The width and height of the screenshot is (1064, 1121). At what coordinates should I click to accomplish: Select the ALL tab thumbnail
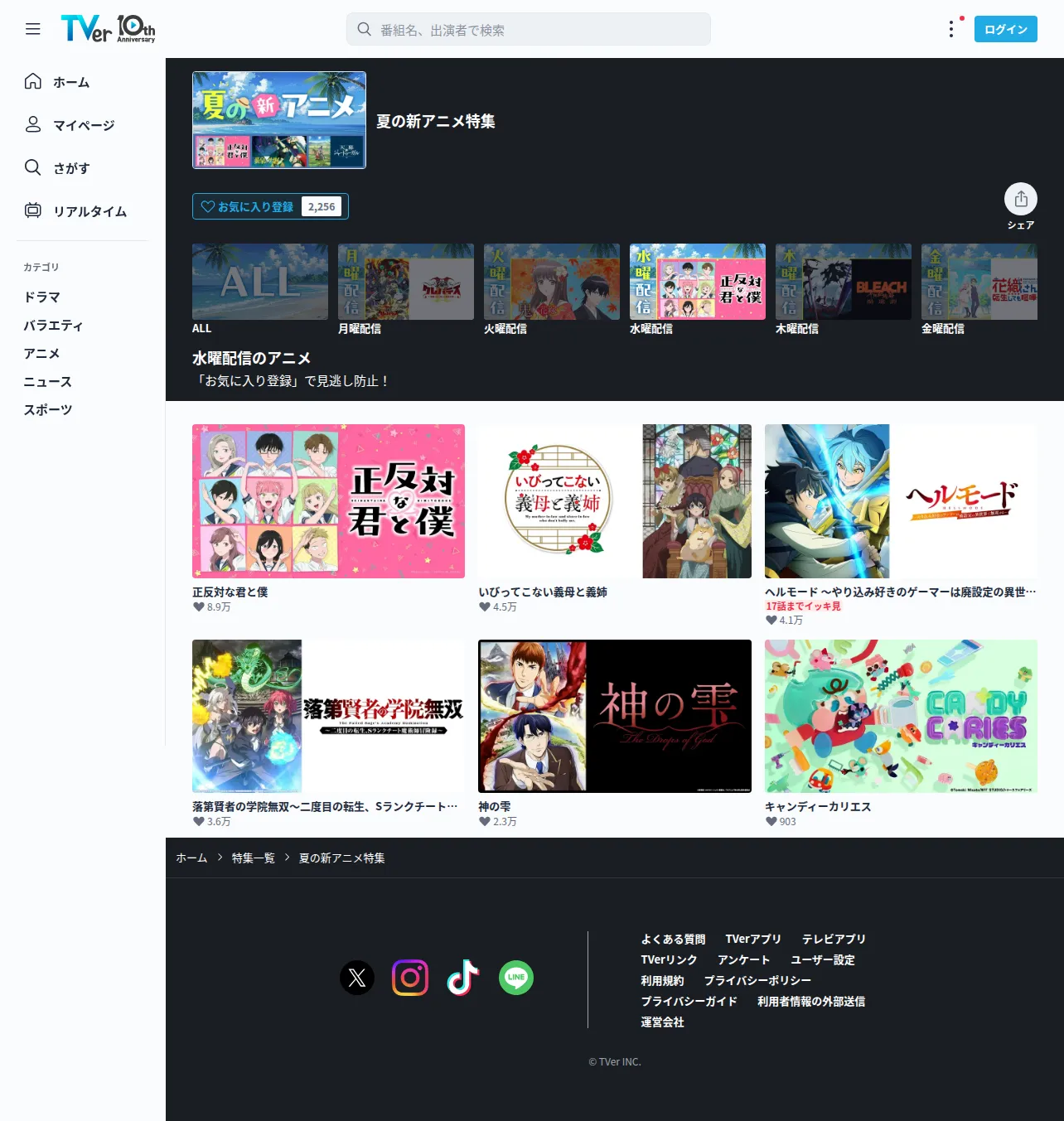[x=260, y=282]
